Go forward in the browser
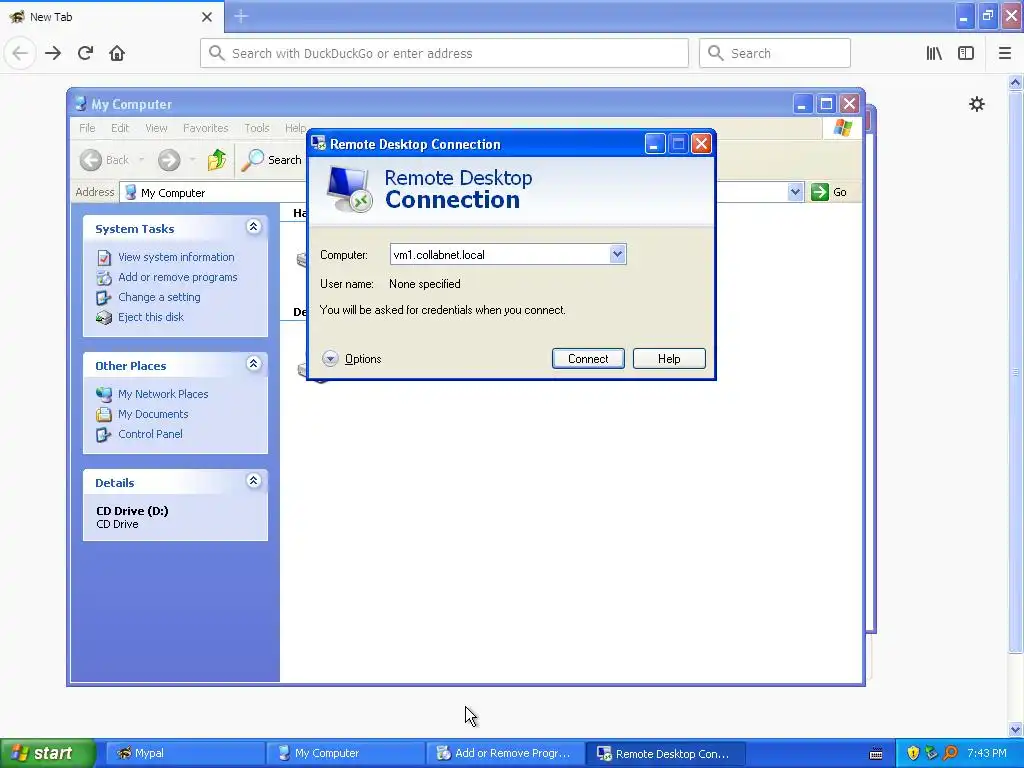The image size is (1024, 768). (53, 53)
